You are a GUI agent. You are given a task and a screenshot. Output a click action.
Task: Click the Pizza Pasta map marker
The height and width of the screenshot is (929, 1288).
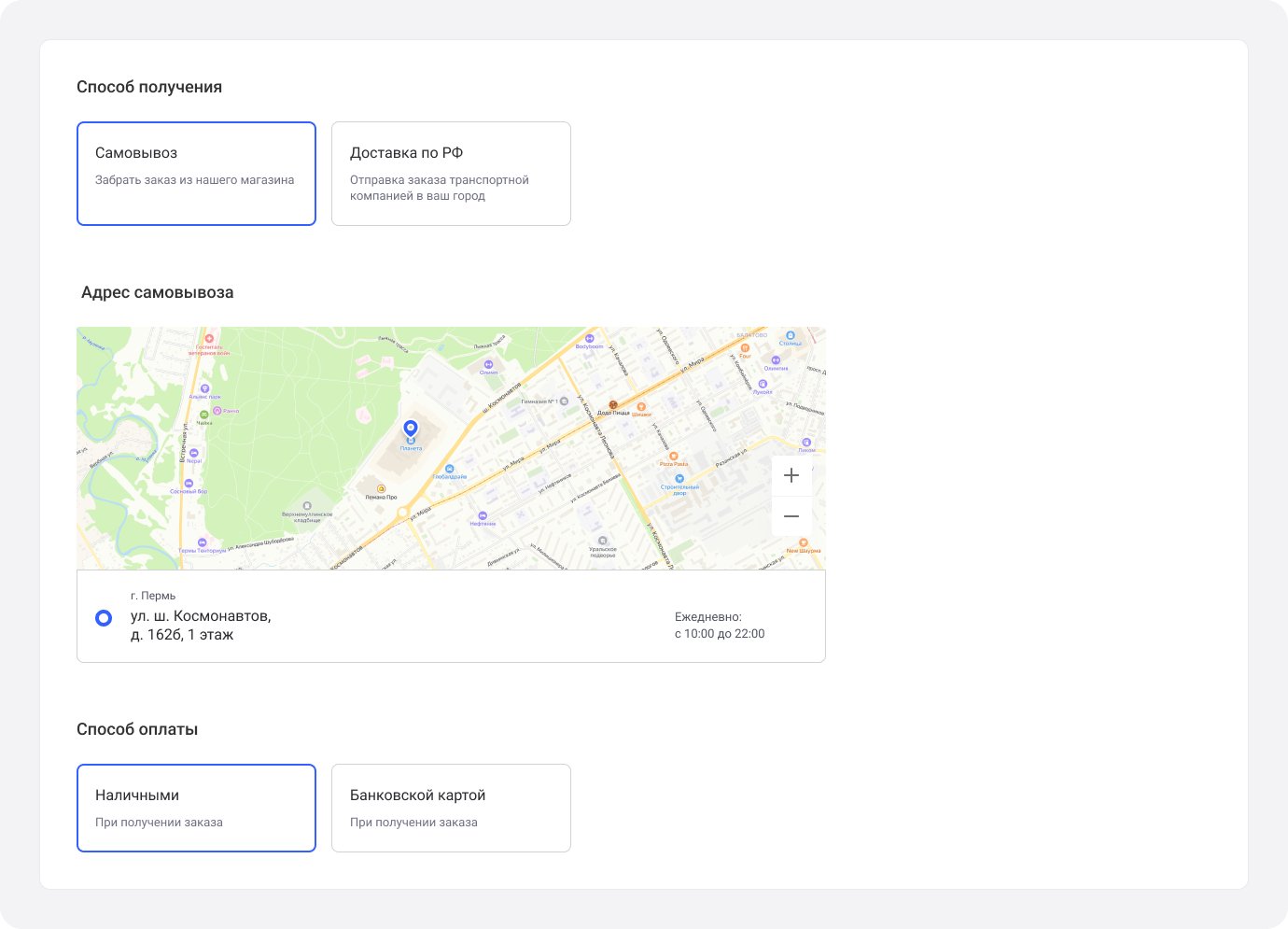(x=673, y=457)
